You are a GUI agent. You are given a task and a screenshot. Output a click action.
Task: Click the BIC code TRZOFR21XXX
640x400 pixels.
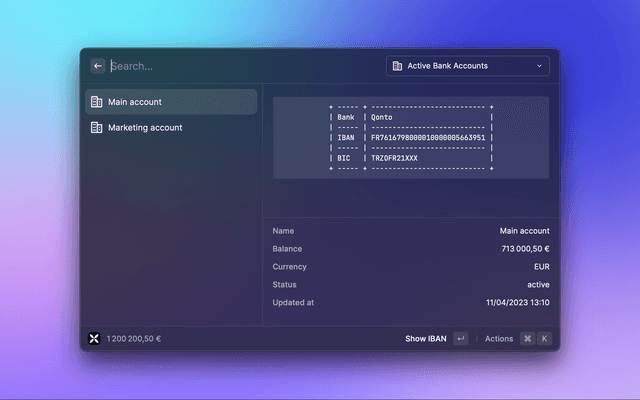pyautogui.click(x=395, y=158)
